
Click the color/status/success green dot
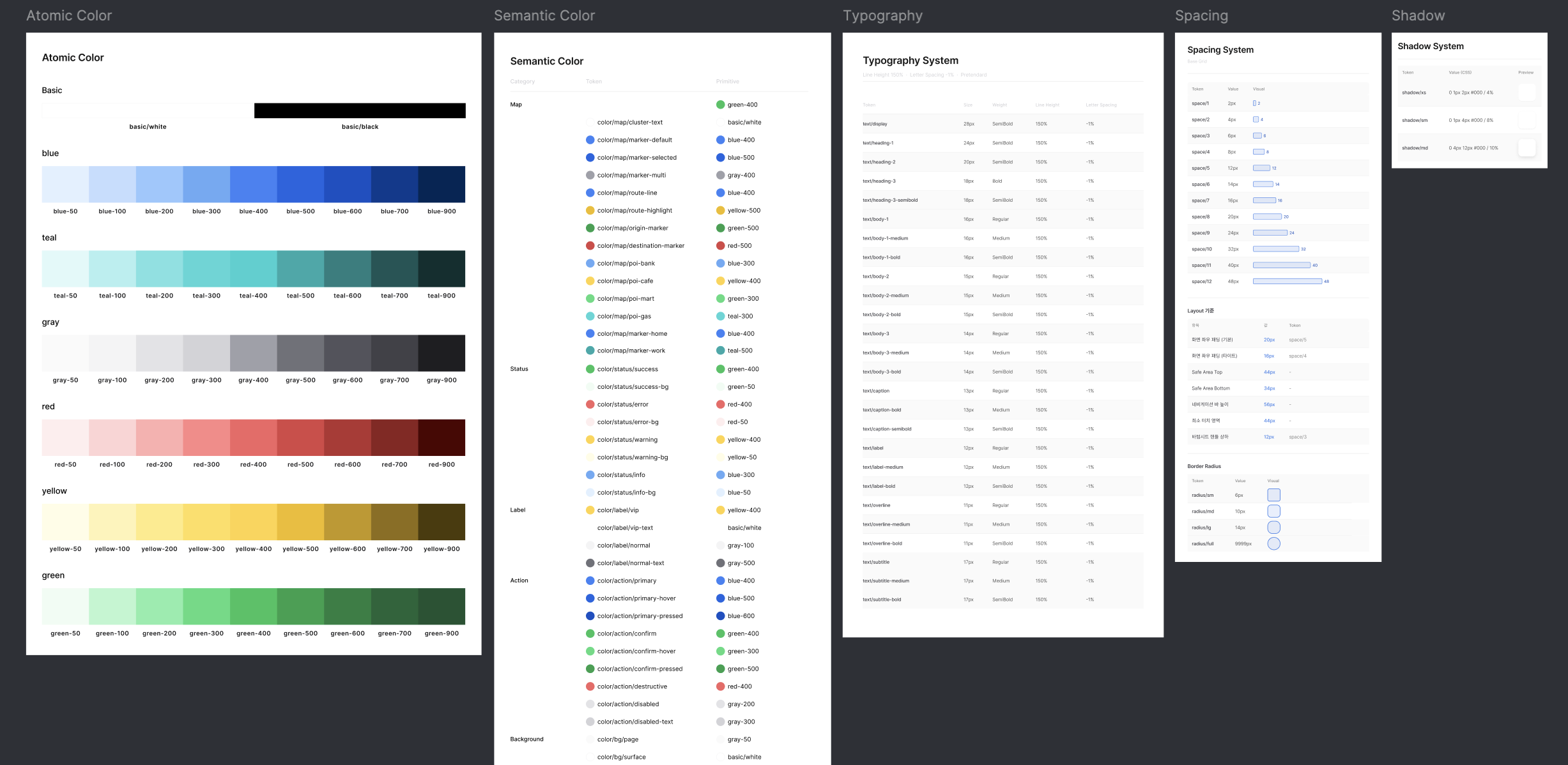point(590,369)
